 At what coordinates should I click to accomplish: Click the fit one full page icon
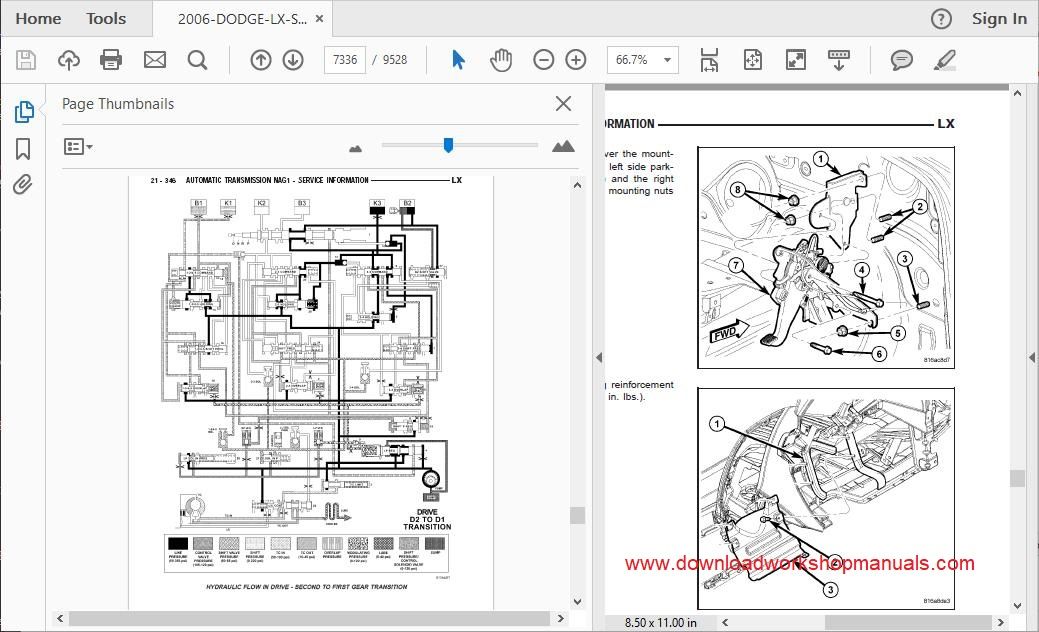pos(753,60)
